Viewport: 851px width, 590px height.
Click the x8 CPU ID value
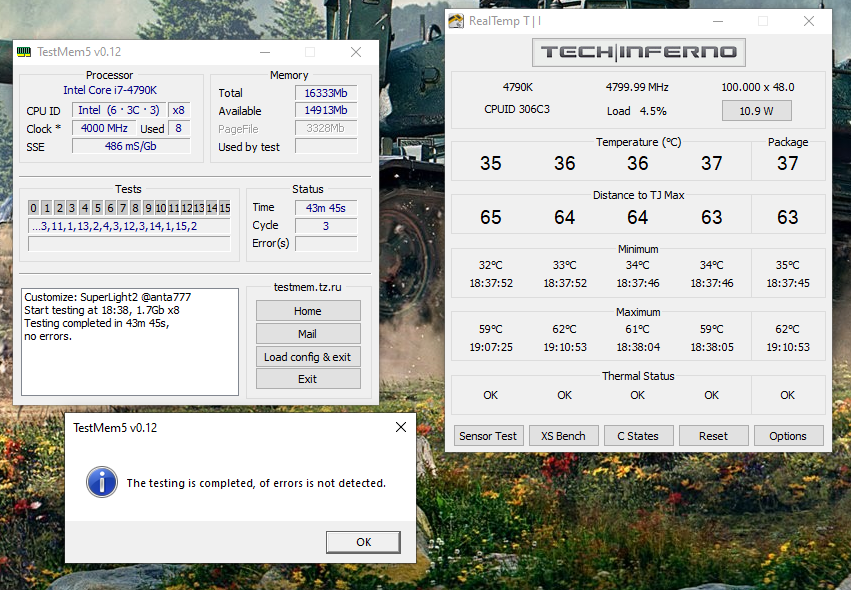179,110
